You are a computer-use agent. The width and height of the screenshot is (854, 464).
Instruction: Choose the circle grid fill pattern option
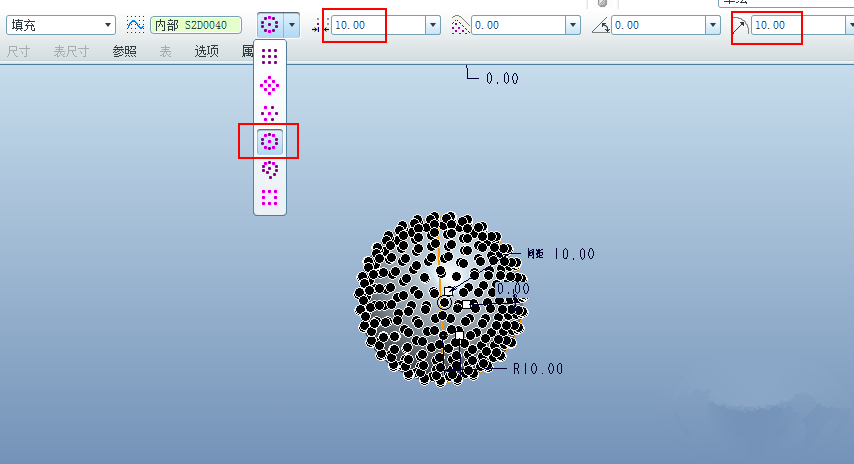[x=270, y=142]
